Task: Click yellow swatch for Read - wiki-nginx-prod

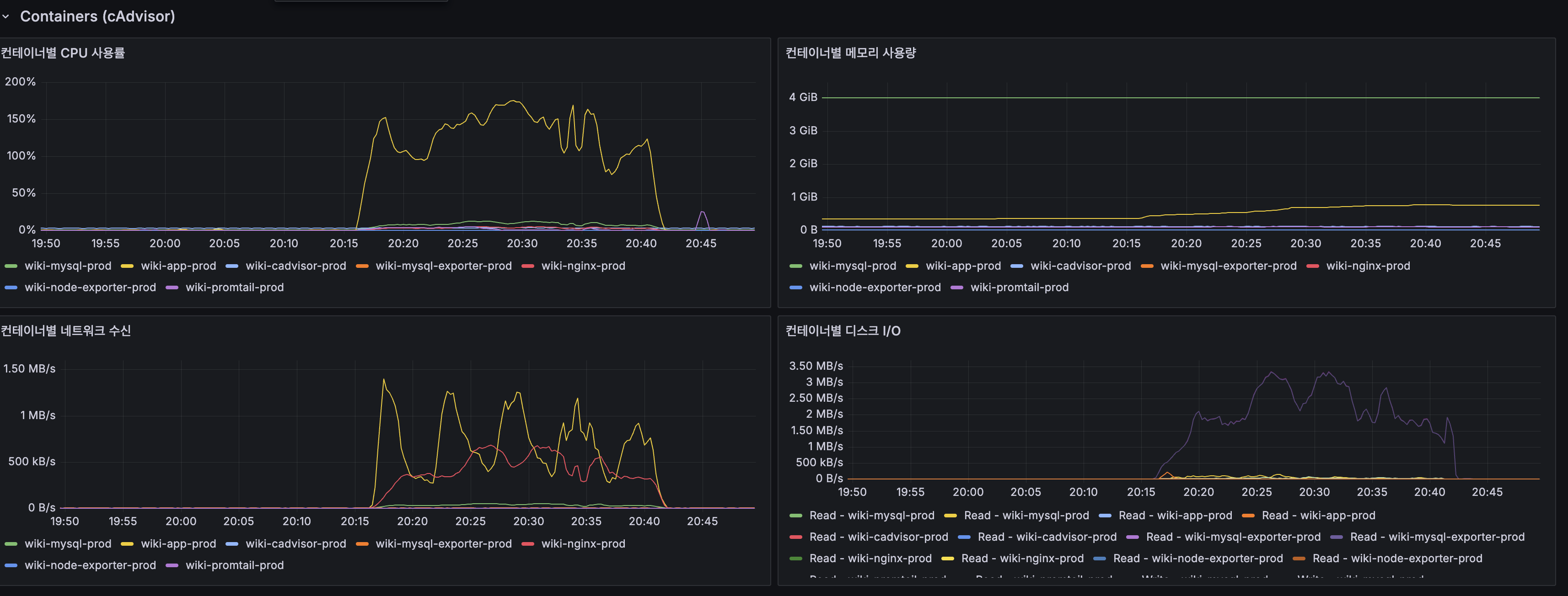Action: [x=949, y=558]
